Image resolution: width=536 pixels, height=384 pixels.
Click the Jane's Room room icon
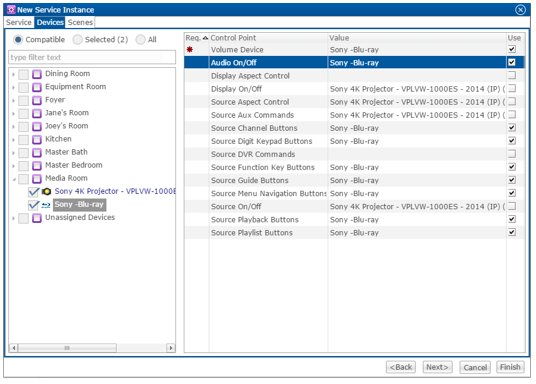tap(37, 113)
